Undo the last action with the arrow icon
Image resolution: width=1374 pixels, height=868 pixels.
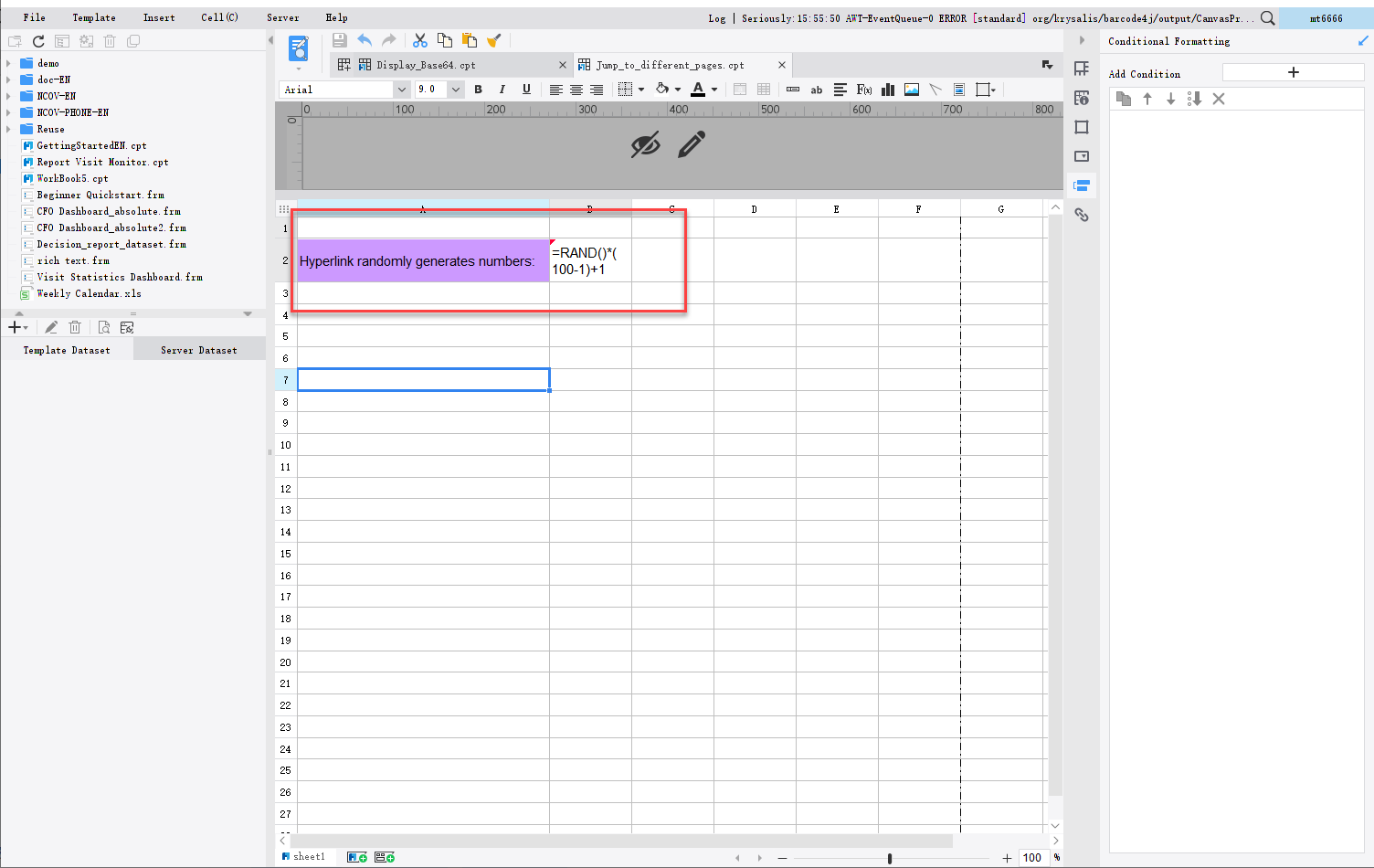(365, 40)
